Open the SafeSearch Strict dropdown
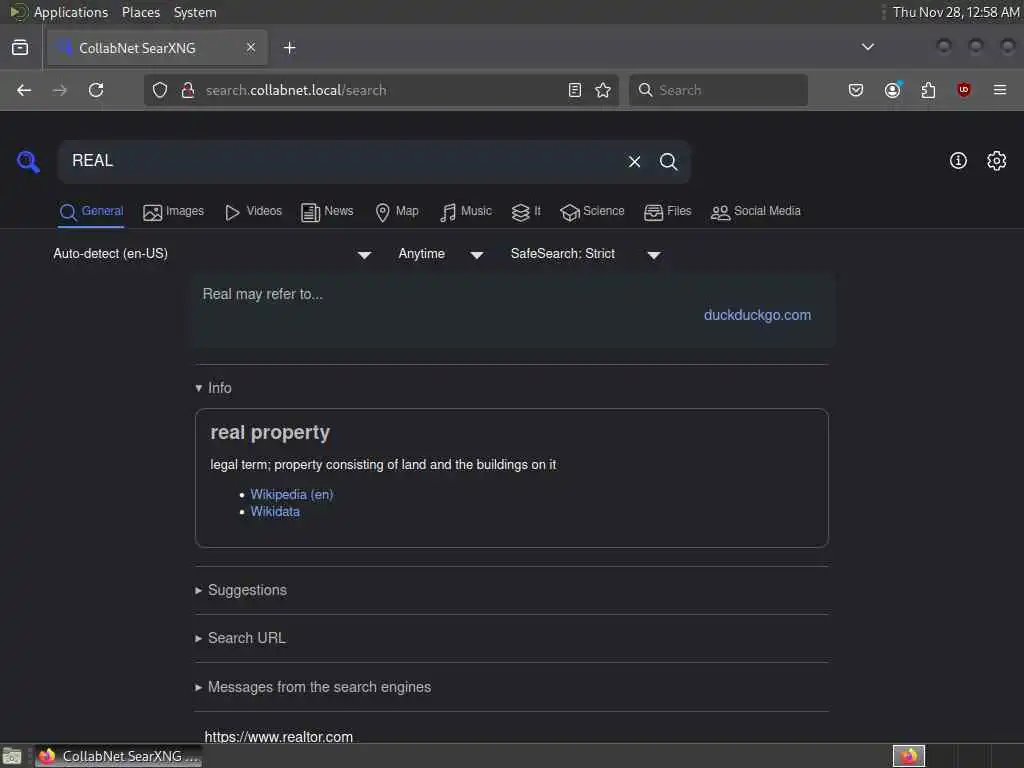Viewport: 1024px width, 768px height. click(x=585, y=254)
